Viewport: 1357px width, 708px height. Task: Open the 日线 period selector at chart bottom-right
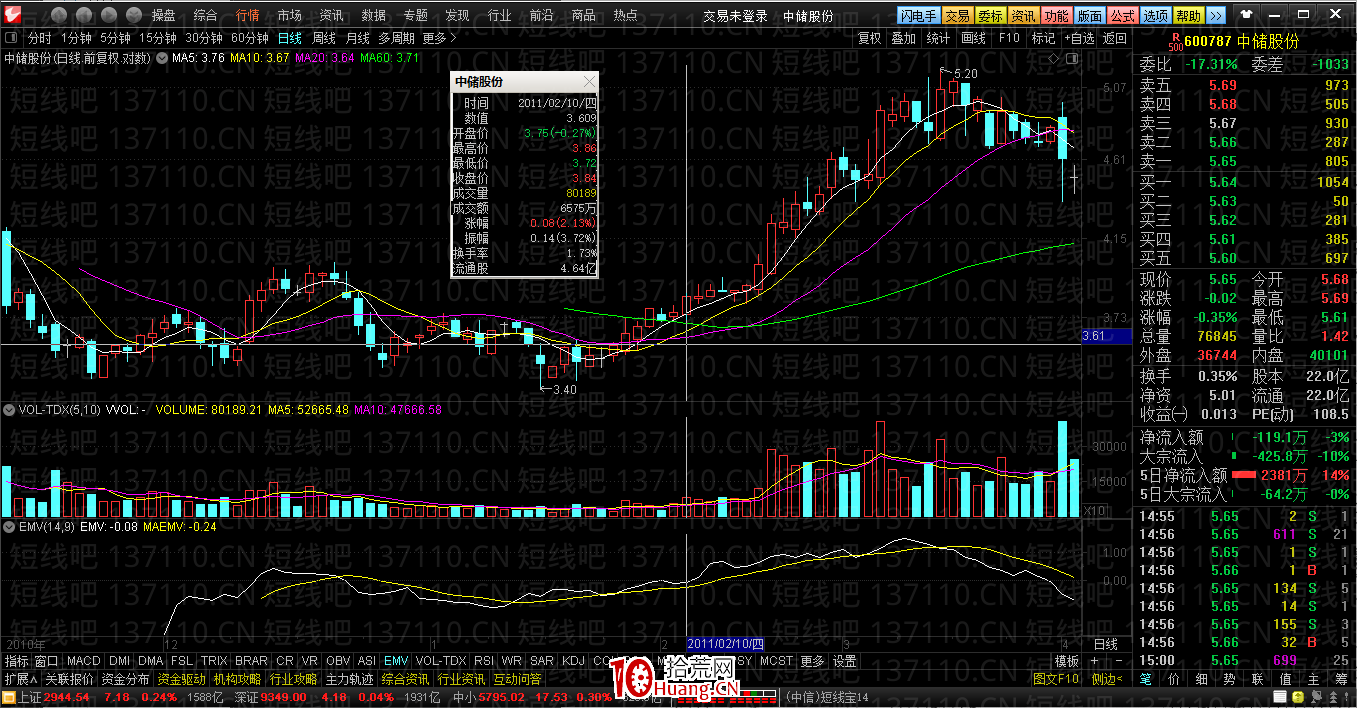pyautogui.click(x=1105, y=644)
